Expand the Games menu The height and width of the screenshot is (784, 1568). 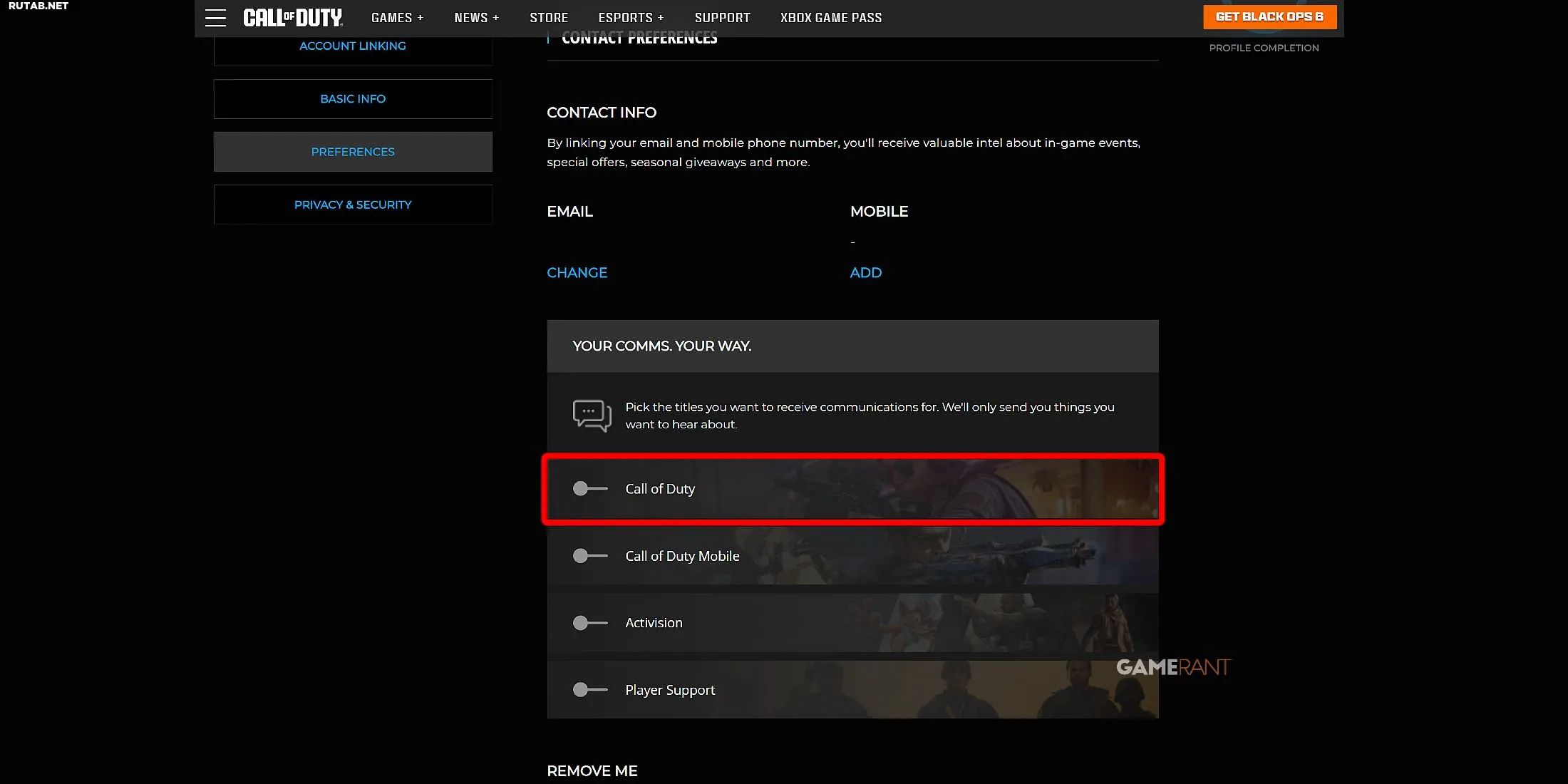397,18
